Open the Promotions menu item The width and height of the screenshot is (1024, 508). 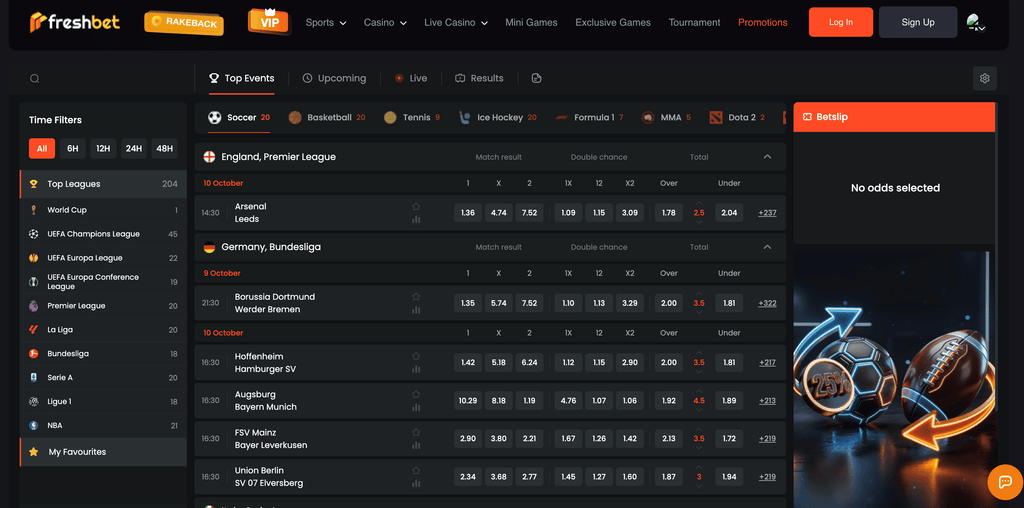(762, 22)
